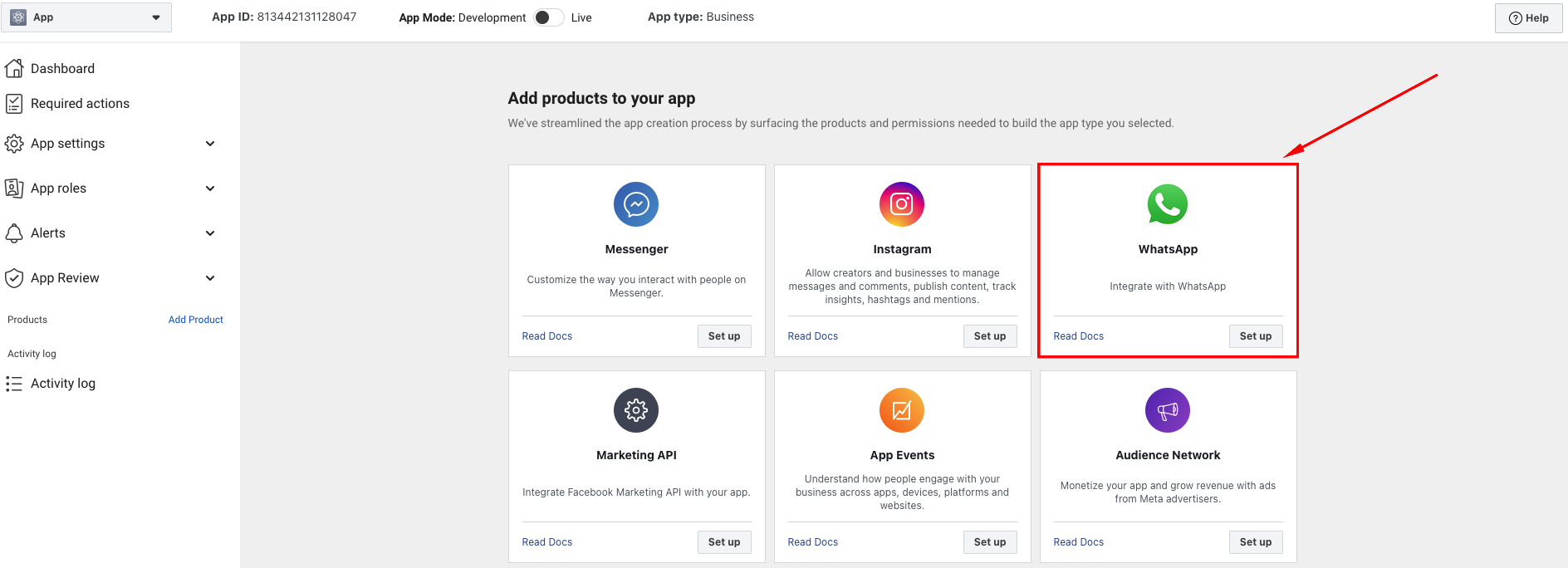1568x568 pixels.
Task: Click the Dashboard house icon
Action: click(x=14, y=68)
